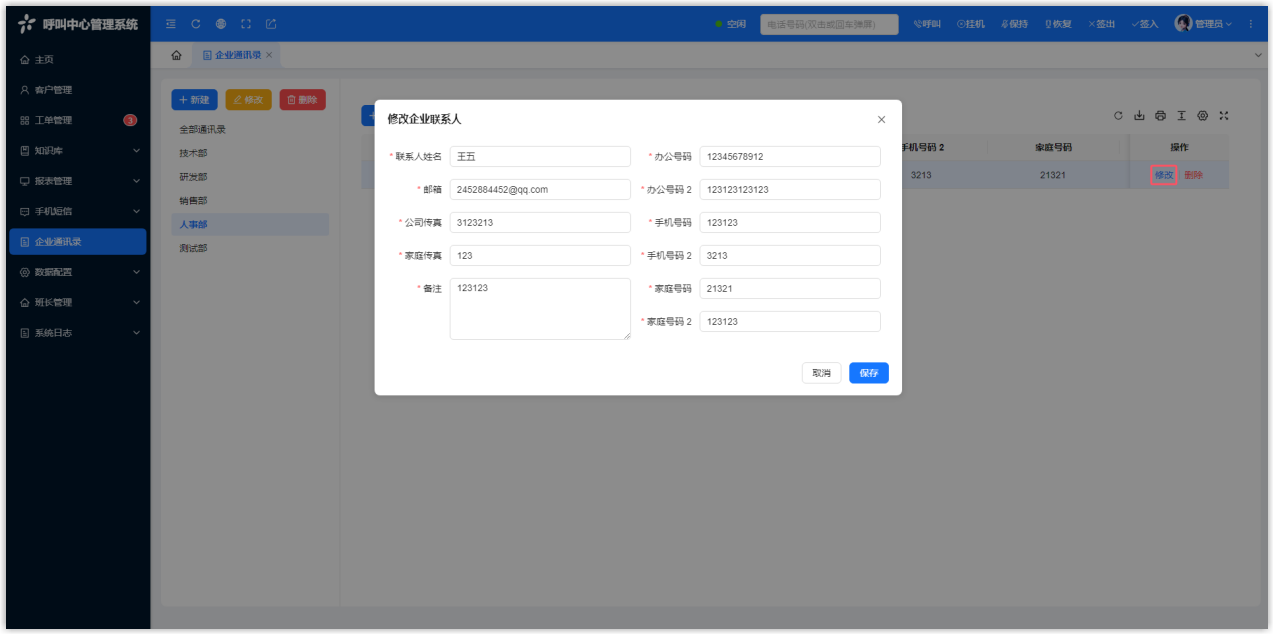Image resolution: width=1274 pixels, height=635 pixels.
Task: Select 工单管理 in the sidebar
Action: [54, 121]
